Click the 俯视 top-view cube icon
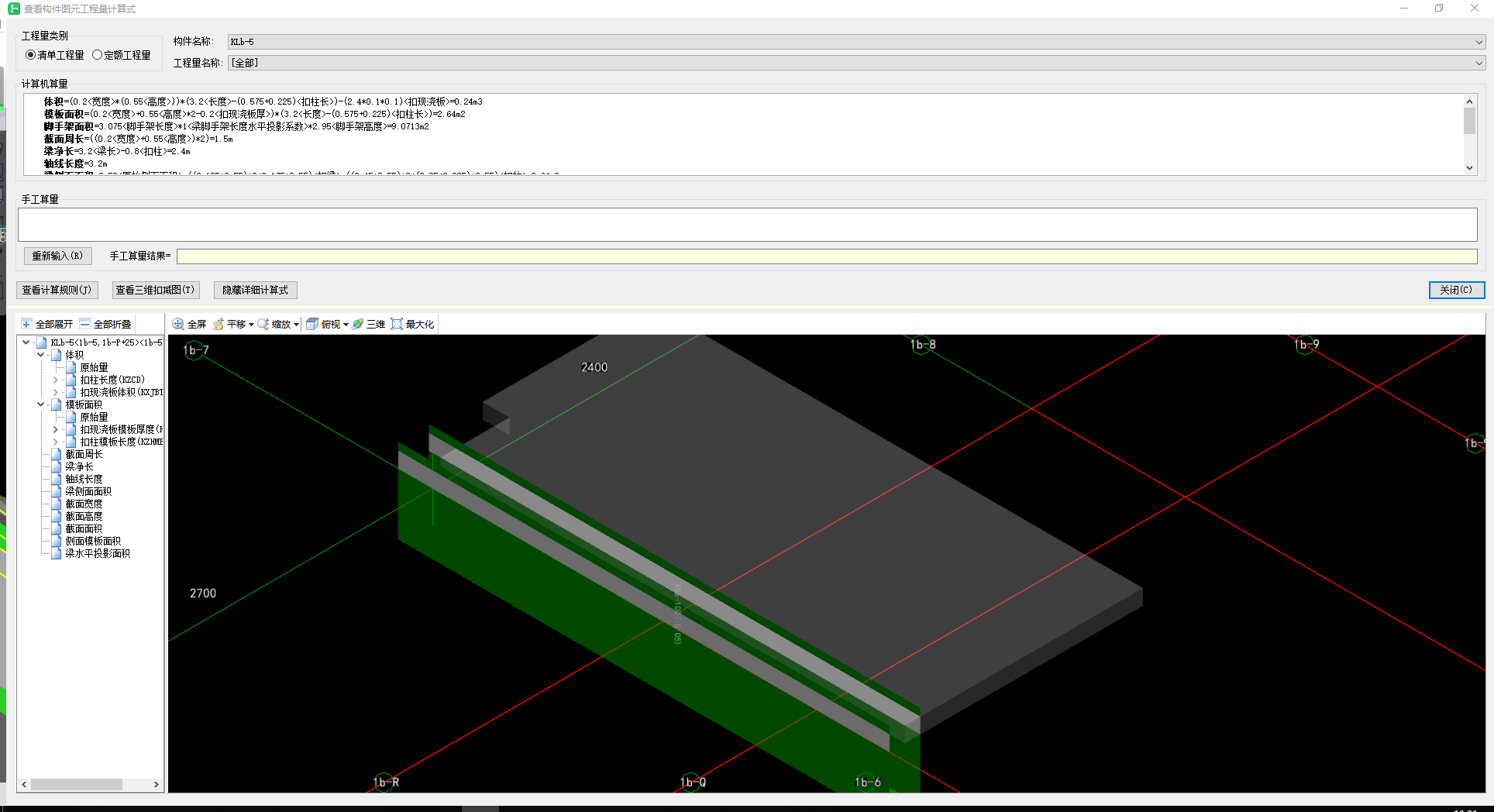 (x=312, y=324)
